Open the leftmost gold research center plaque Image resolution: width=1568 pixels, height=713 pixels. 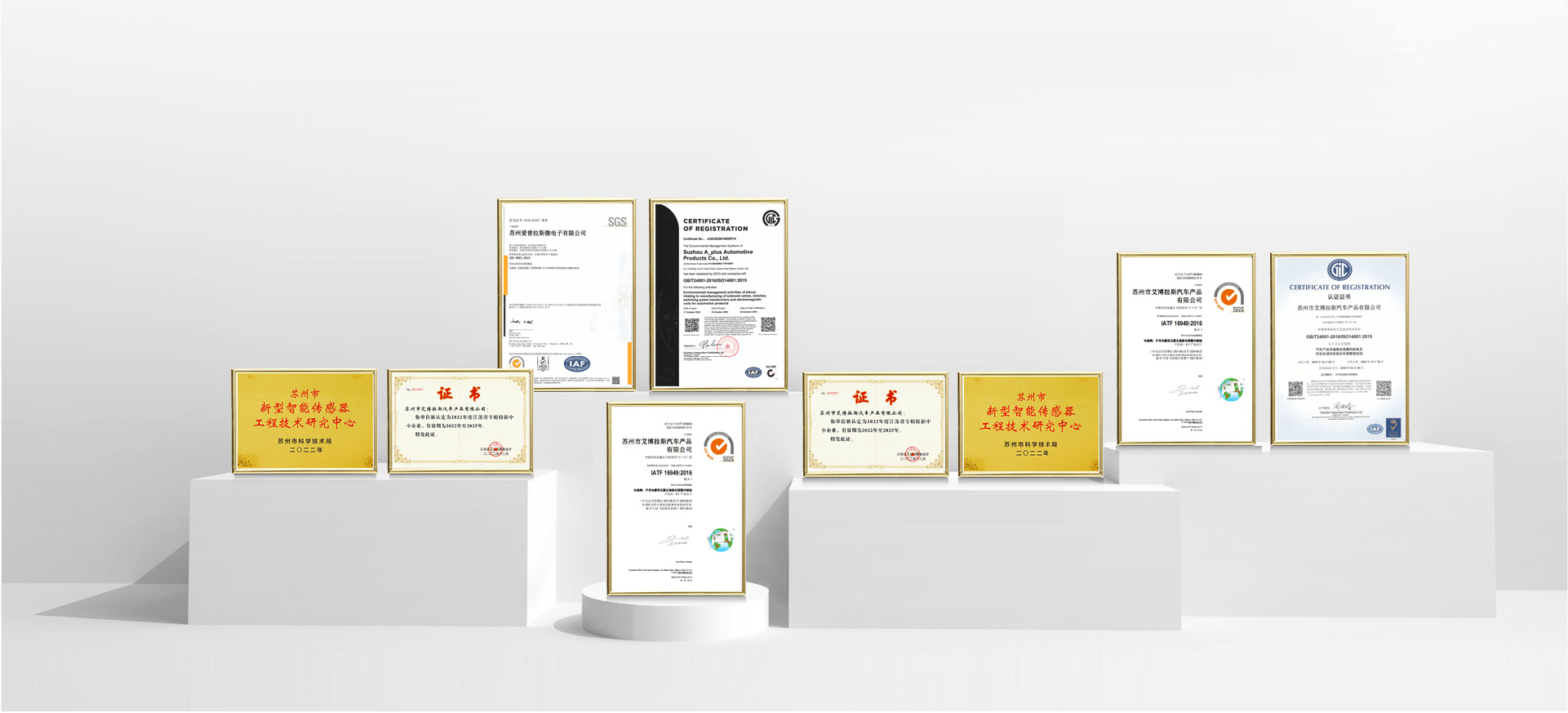click(304, 421)
